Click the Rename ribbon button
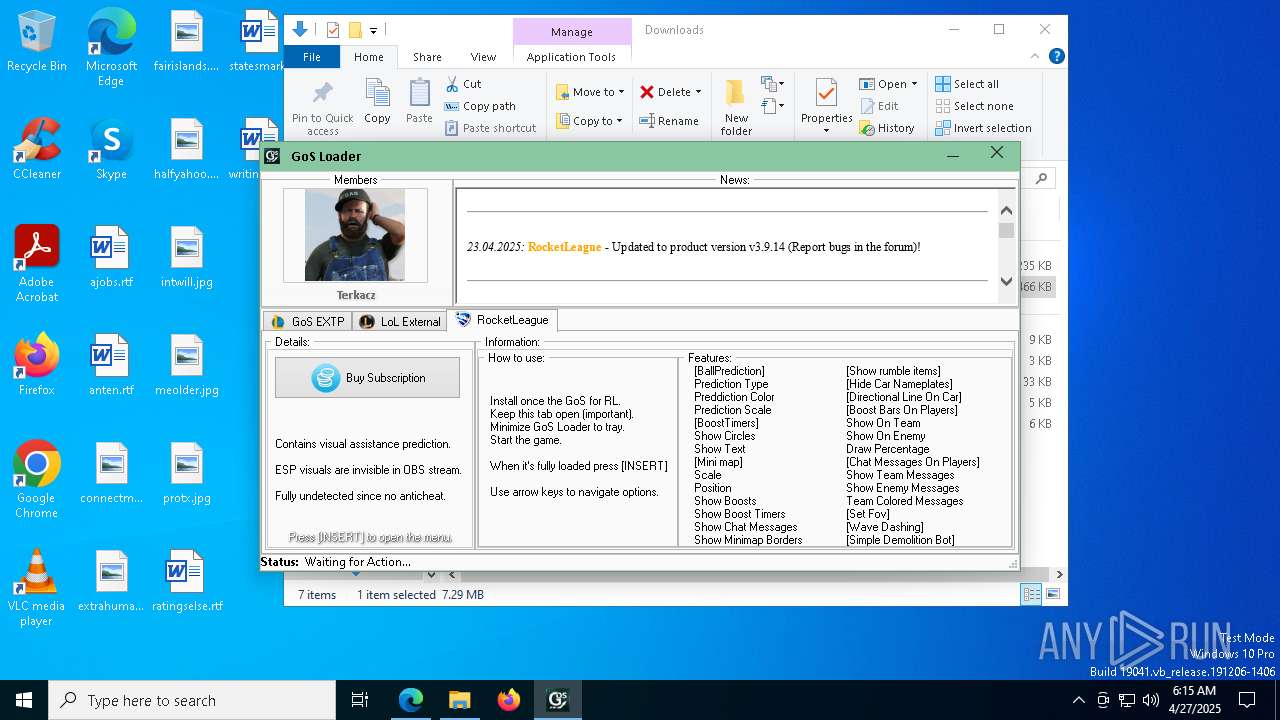The width and height of the screenshot is (1280, 720). click(x=669, y=121)
